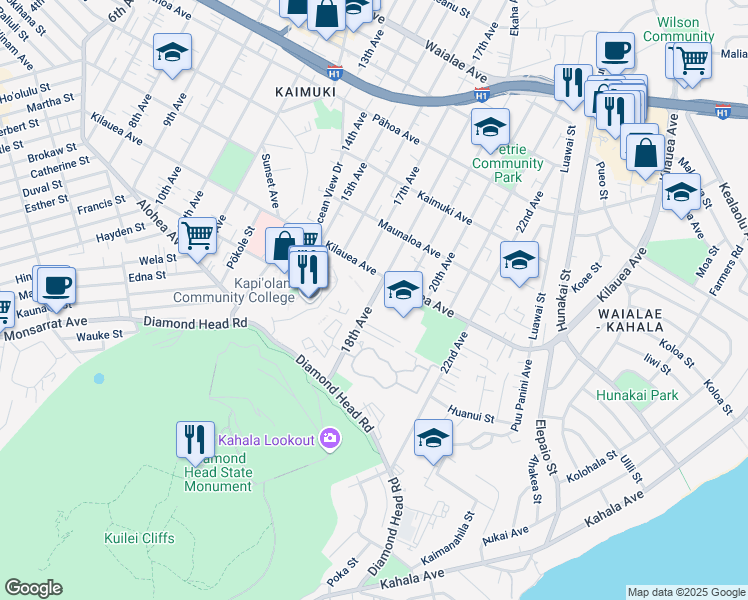Select the shopping bag marker near Pōkole St
748x600 pixels.
click(x=282, y=248)
